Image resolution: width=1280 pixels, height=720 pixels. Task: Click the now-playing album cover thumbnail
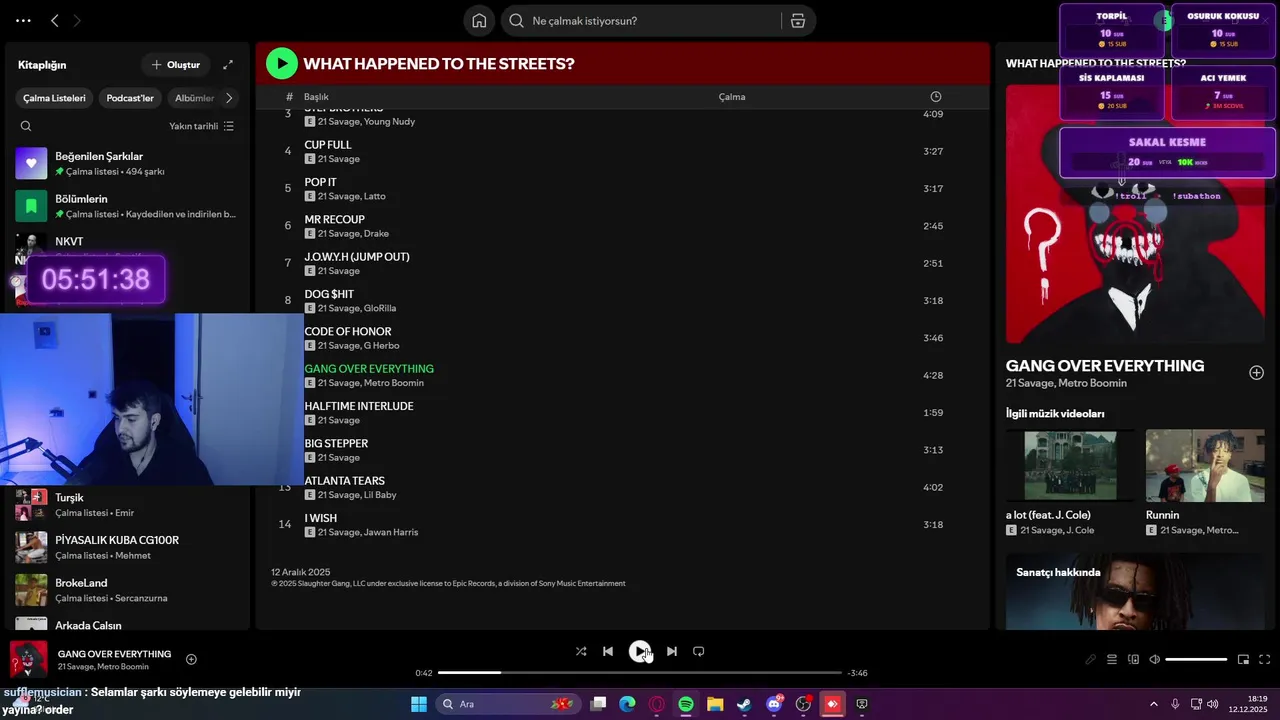[x=28, y=660]
